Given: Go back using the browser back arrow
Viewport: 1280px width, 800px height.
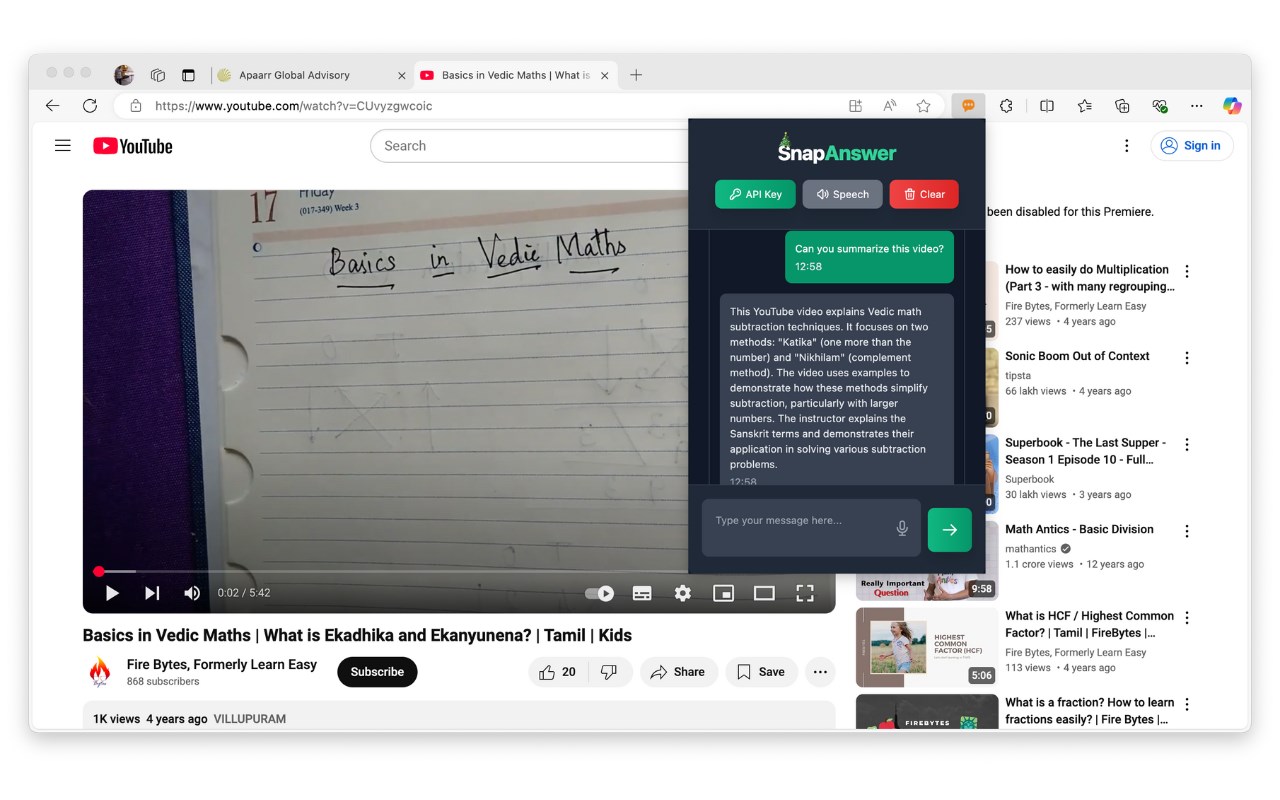Looking at the screenshot, I should 53,105.
